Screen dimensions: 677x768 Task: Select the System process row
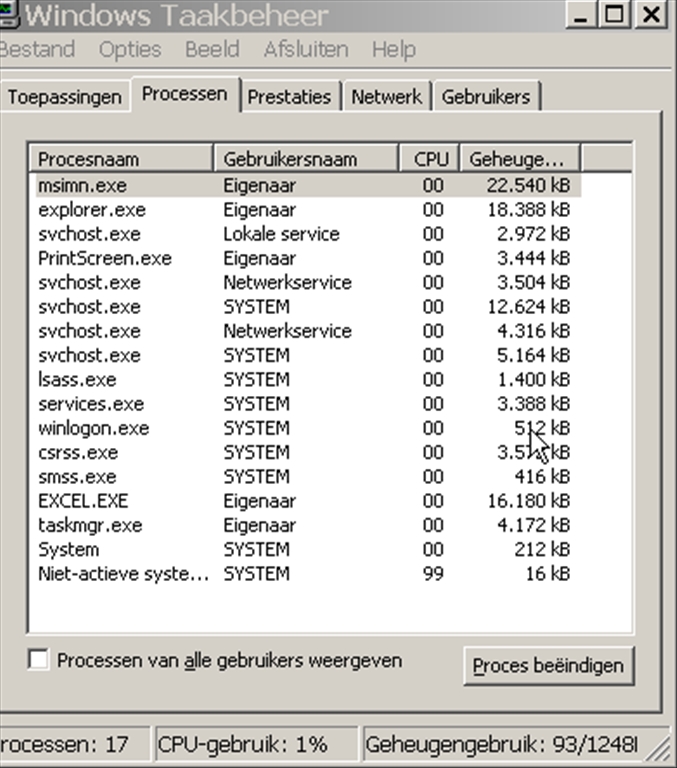(308, 550)
